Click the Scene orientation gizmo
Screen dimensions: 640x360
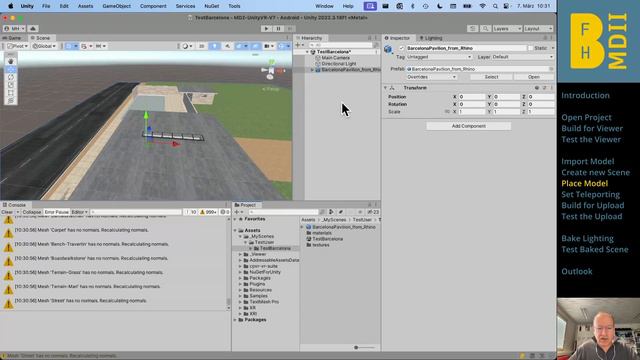[271, 70]
